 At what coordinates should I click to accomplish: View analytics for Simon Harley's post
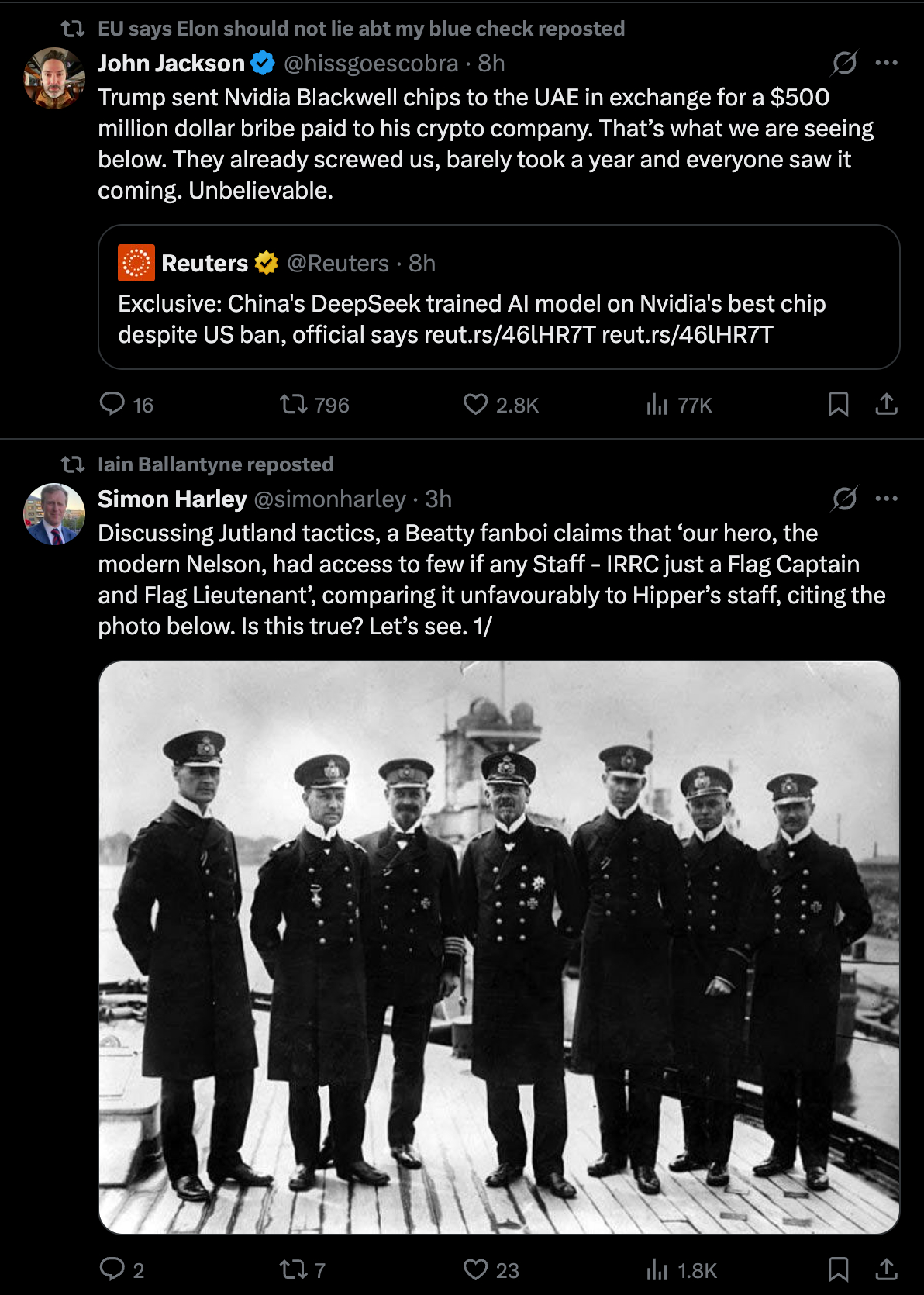pos(657,1269)
